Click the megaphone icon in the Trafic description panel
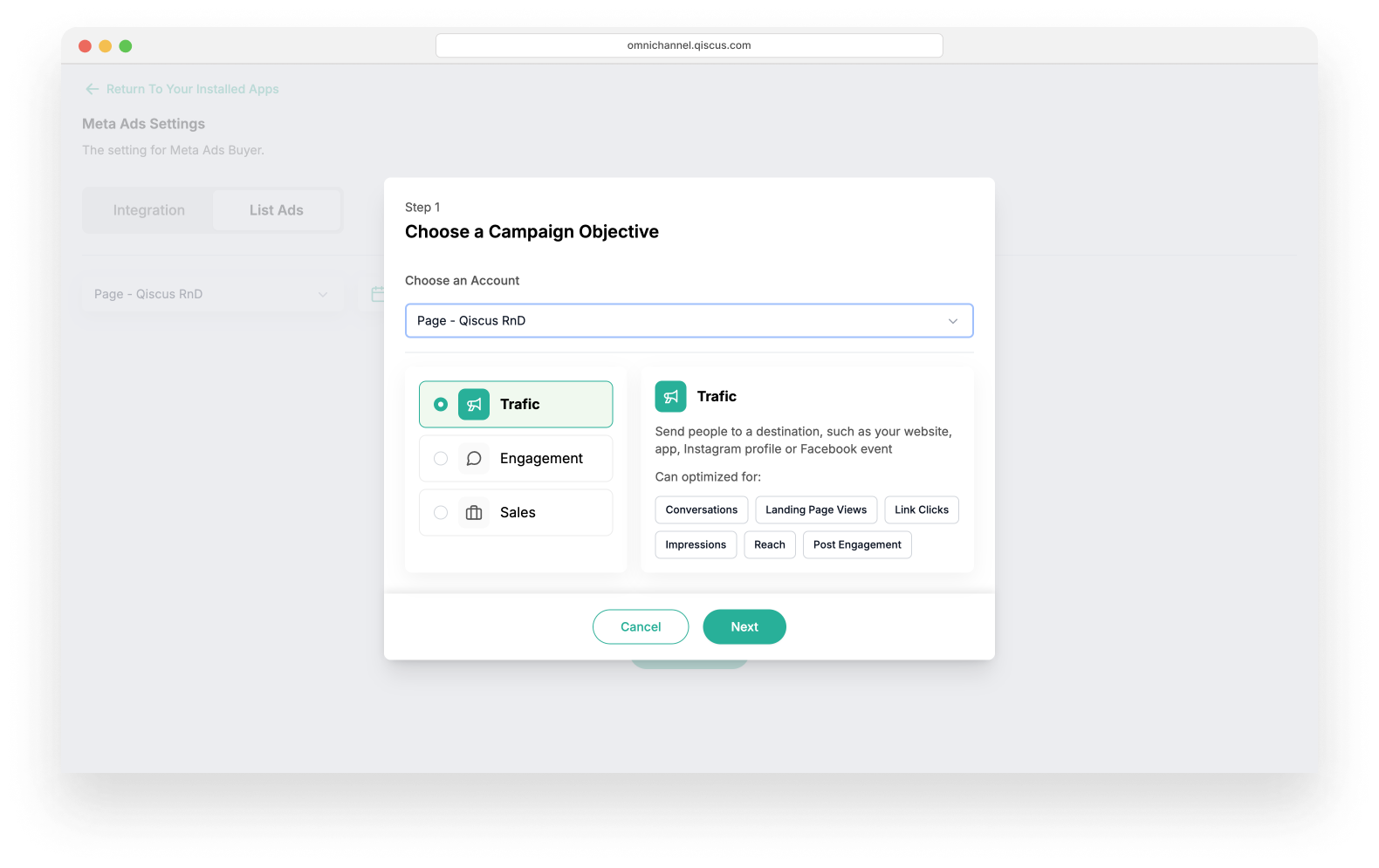Viewport: 1379px width, 868px height. pos(670,396)
